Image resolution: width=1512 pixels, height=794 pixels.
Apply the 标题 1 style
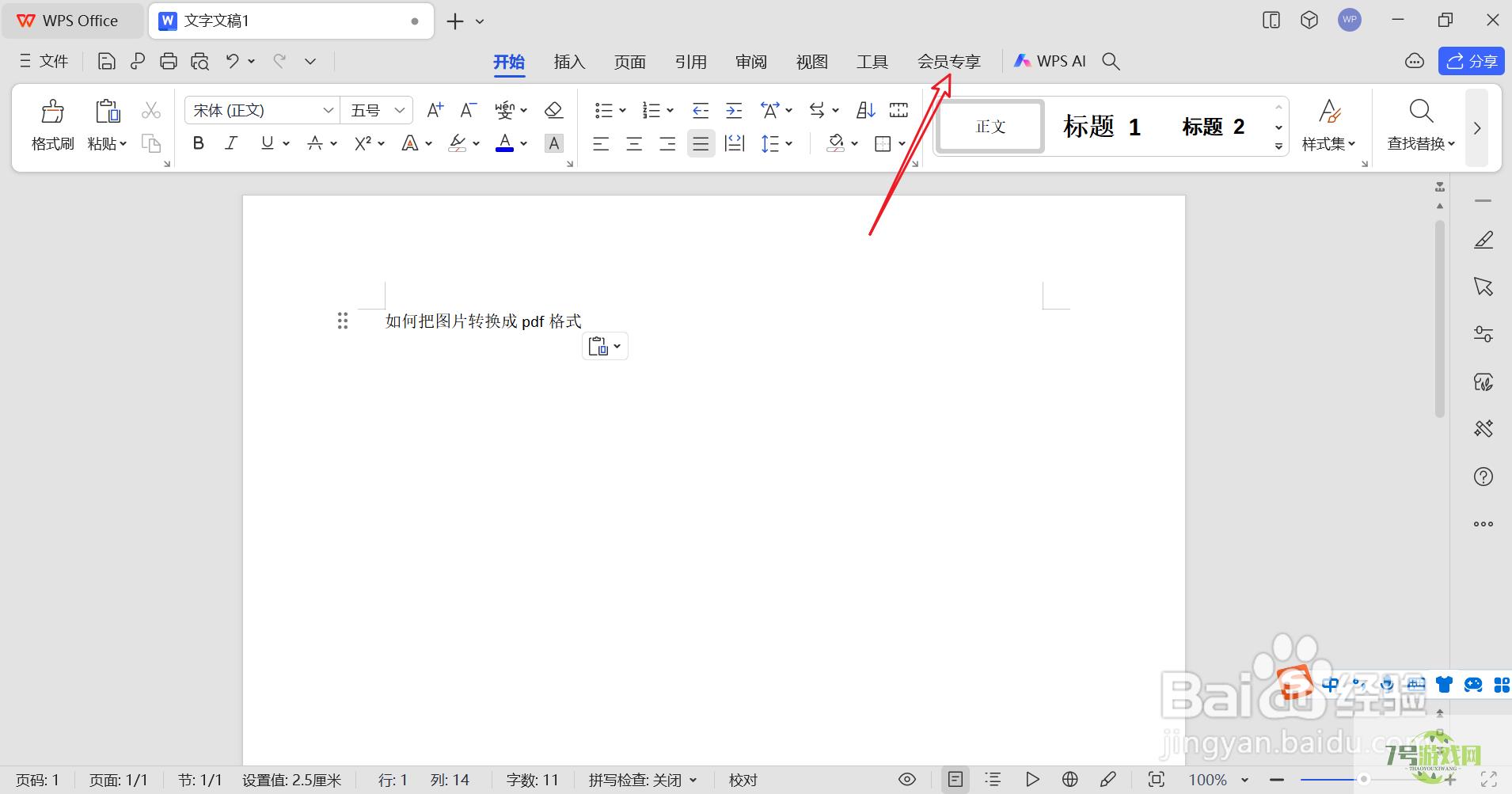click(1102, 127)
